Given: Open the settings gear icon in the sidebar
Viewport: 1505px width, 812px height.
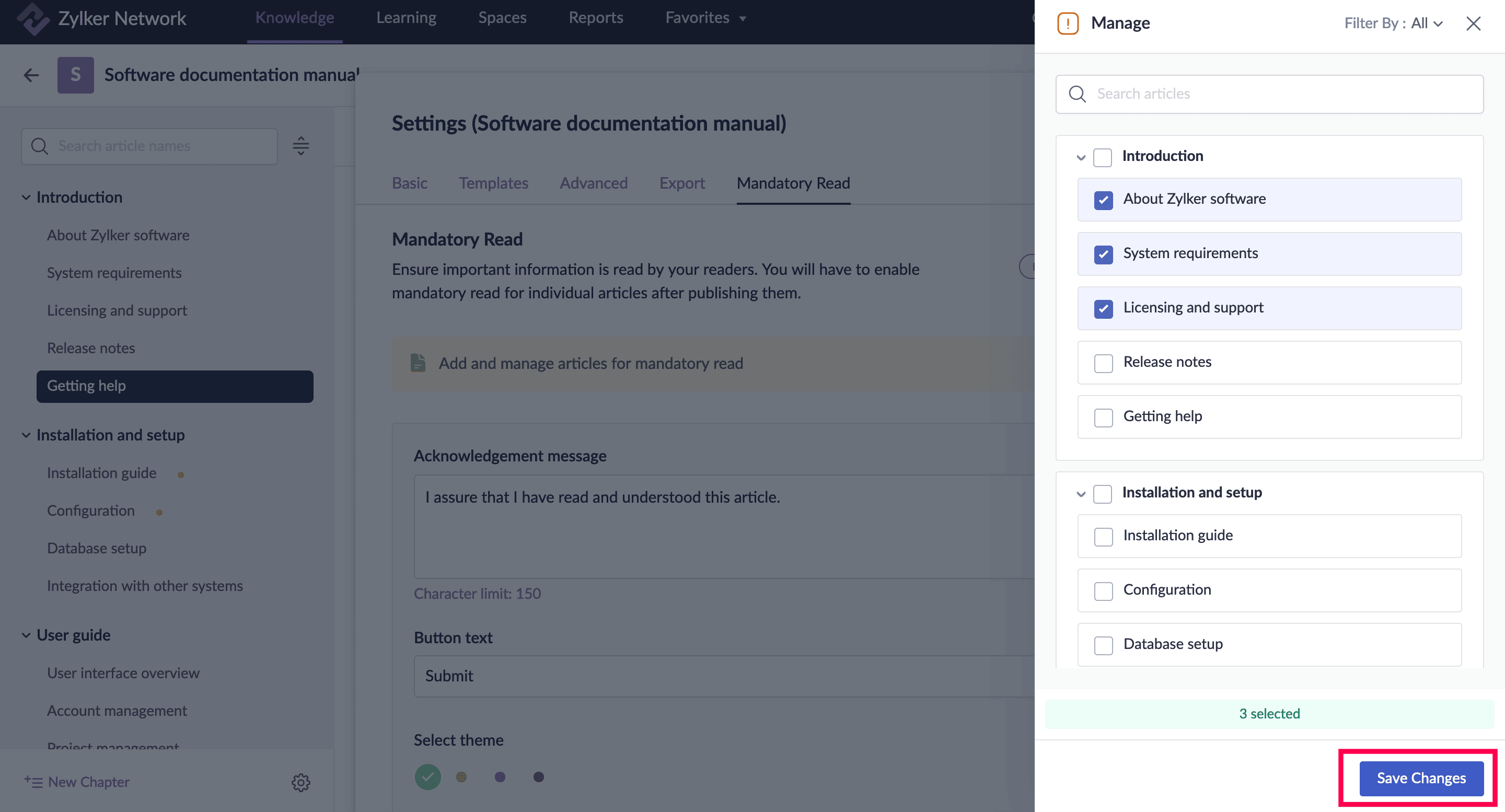Looking at the screenshot, I should [x=300, y=782].
